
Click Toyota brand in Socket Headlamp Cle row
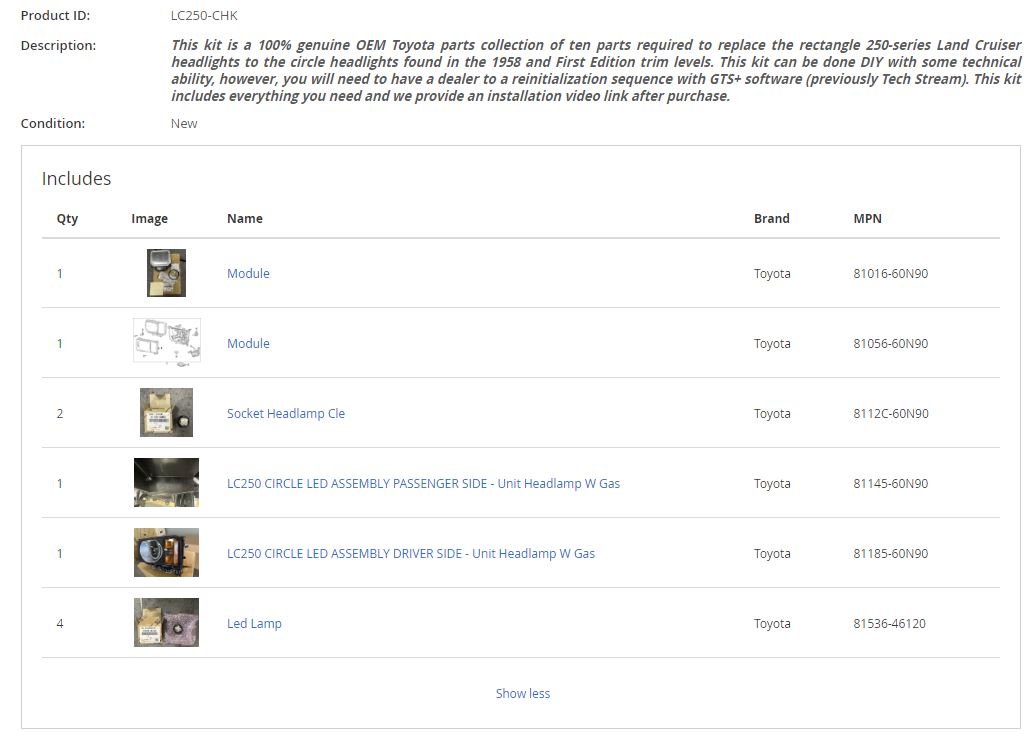(772, 413)
